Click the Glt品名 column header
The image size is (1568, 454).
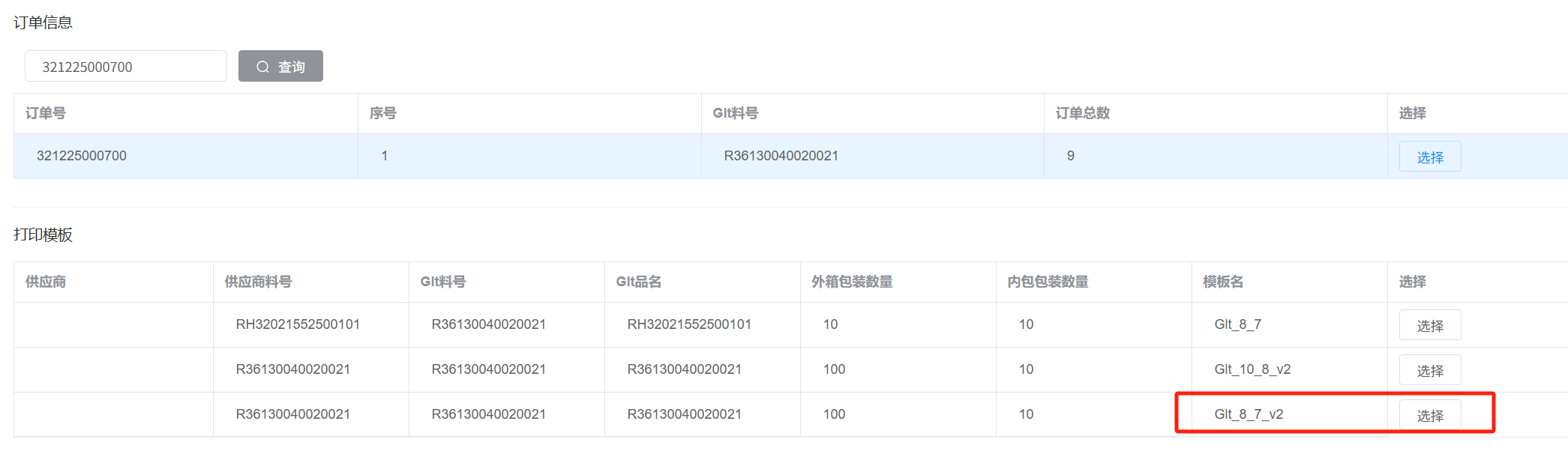click(639, 282)
